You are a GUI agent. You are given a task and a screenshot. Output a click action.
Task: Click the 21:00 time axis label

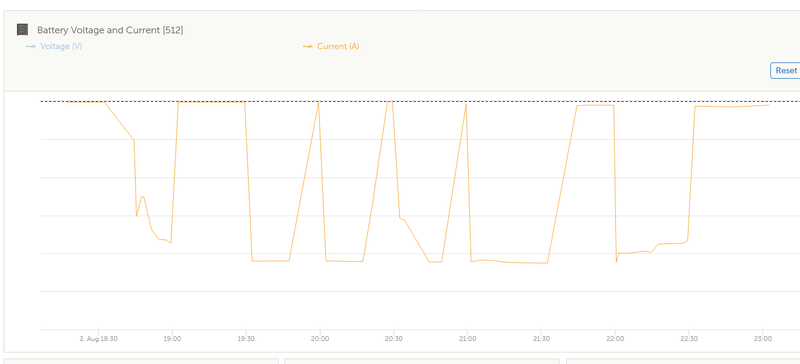[x=467, y=338]
